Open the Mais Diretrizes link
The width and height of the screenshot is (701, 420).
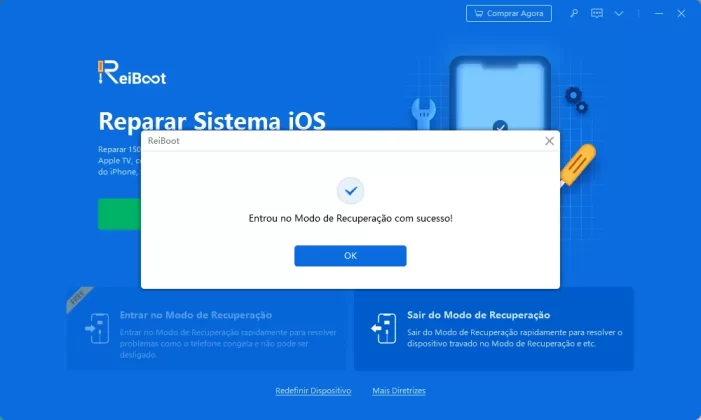[x=399, y=390]
